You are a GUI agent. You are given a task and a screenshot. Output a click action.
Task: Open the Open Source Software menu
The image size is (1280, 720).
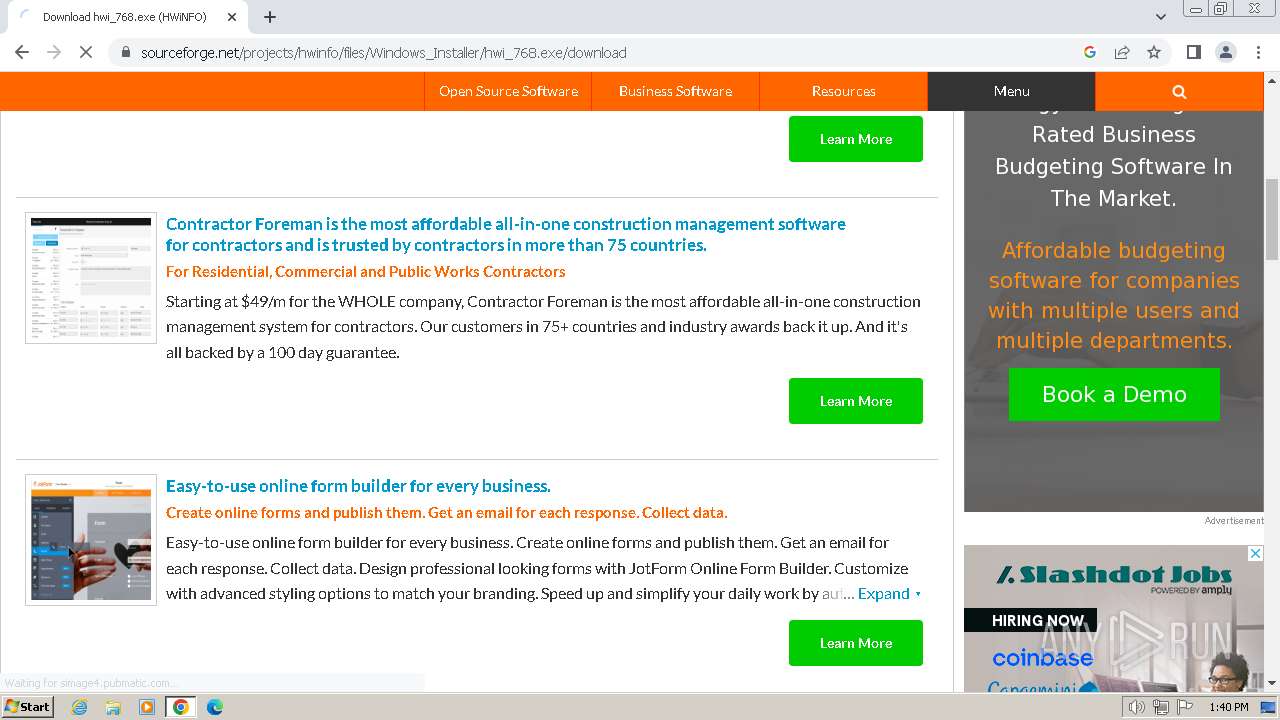[x=508, y=91]
